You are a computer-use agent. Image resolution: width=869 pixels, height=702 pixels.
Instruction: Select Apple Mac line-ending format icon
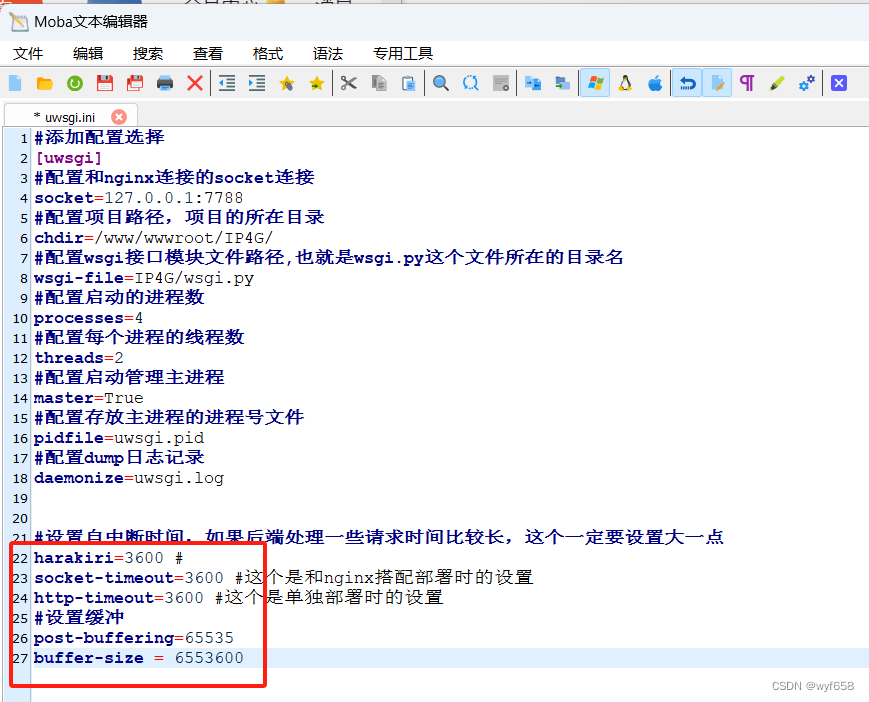click(655, 84)
